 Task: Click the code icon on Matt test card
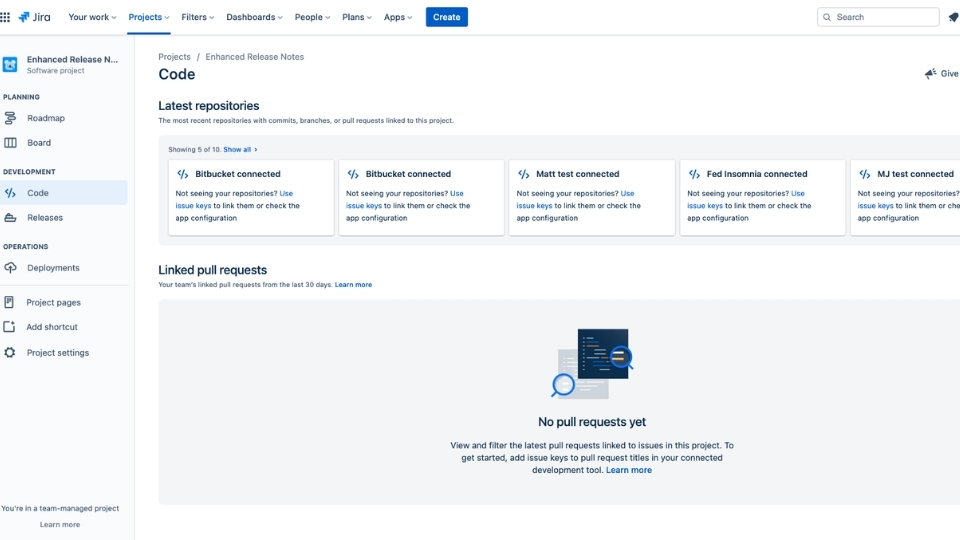(x=523, y=174)
